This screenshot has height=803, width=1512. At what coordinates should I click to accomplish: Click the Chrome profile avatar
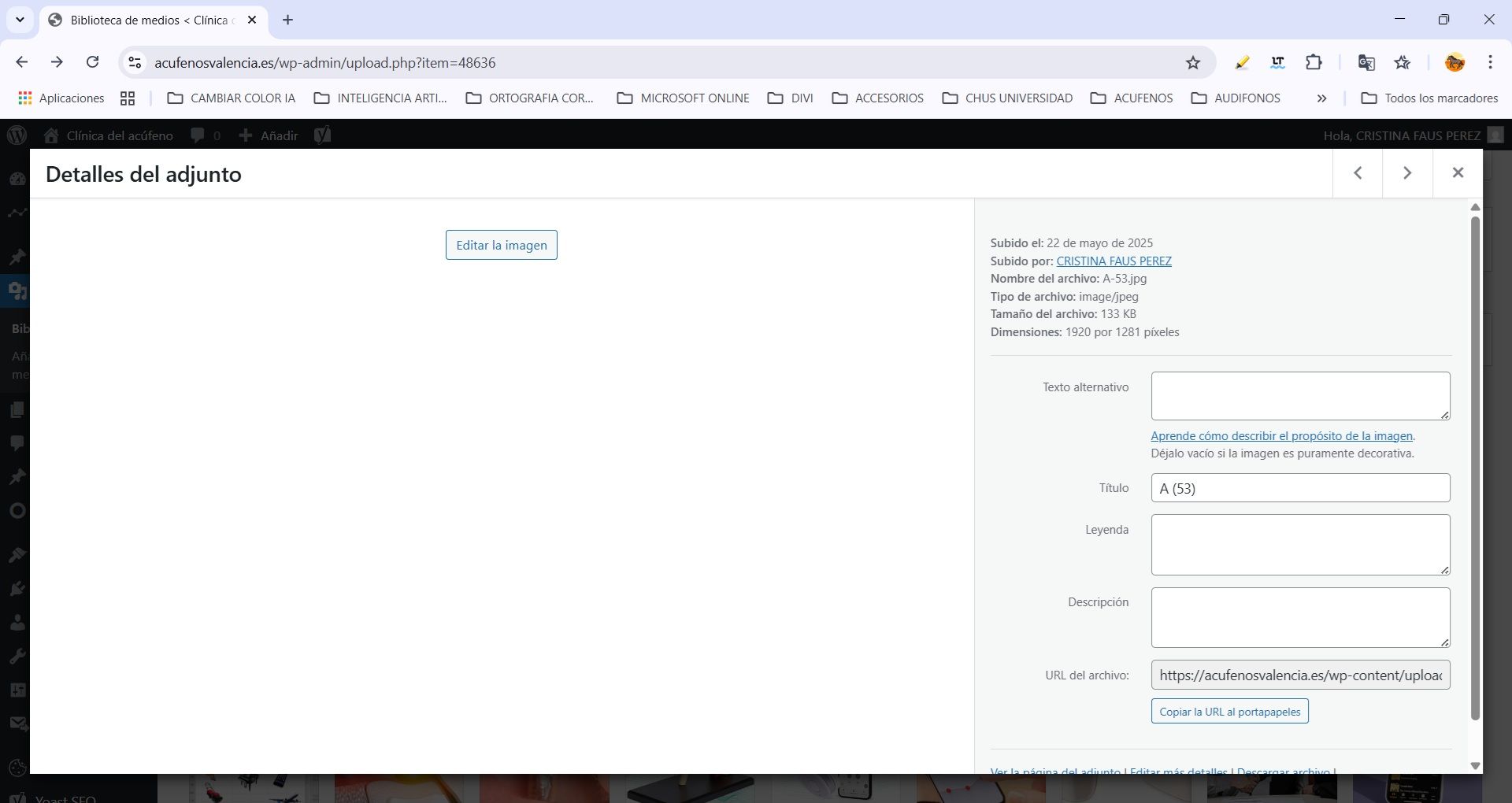(x=1455, y=62)
